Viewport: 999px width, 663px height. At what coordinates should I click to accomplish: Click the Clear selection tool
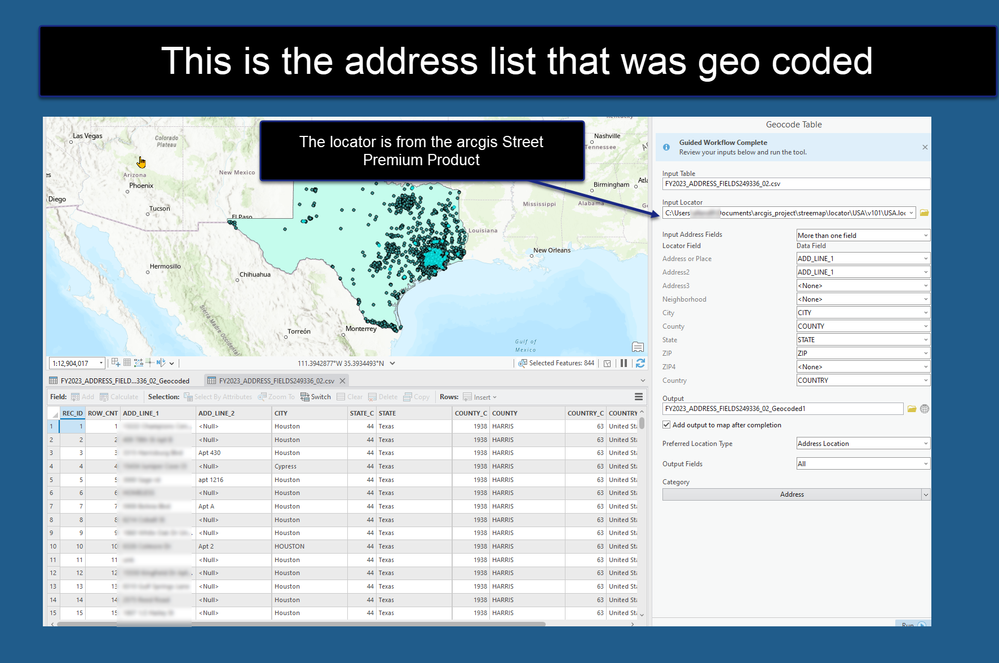coord(350,397)
